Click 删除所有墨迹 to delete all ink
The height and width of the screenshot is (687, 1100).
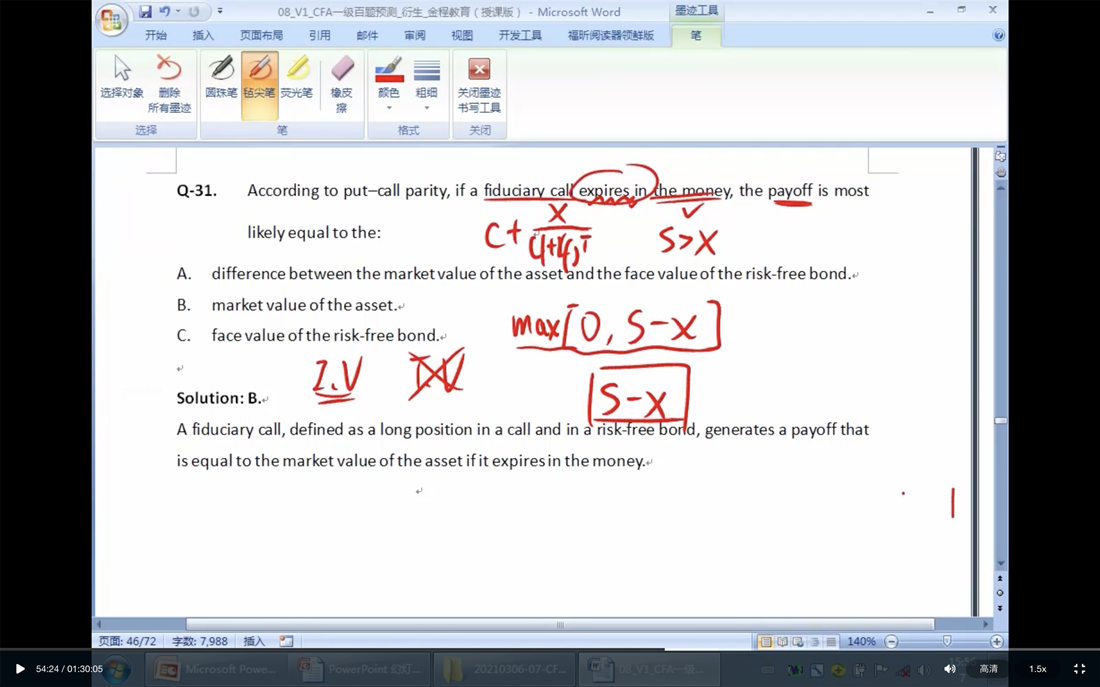(169, 84)
